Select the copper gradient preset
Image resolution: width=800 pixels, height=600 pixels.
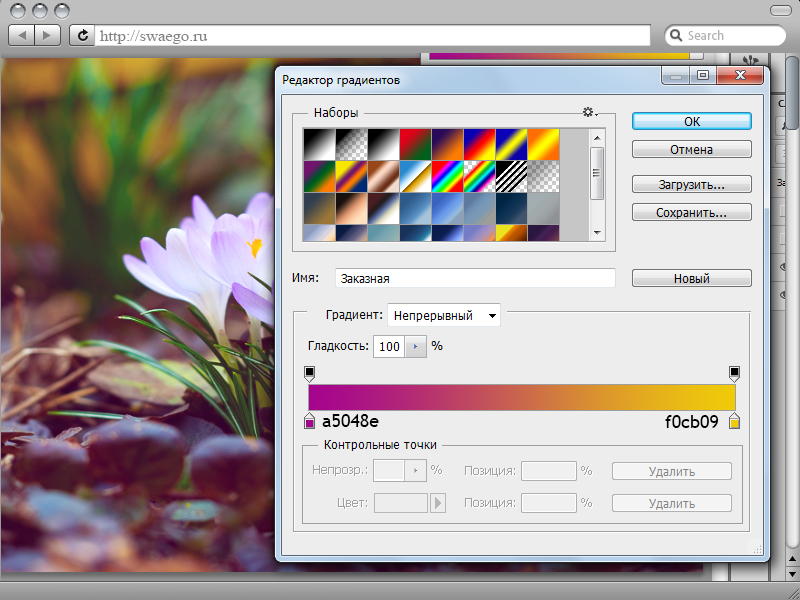pyautogui.click(x=383, y=177)
